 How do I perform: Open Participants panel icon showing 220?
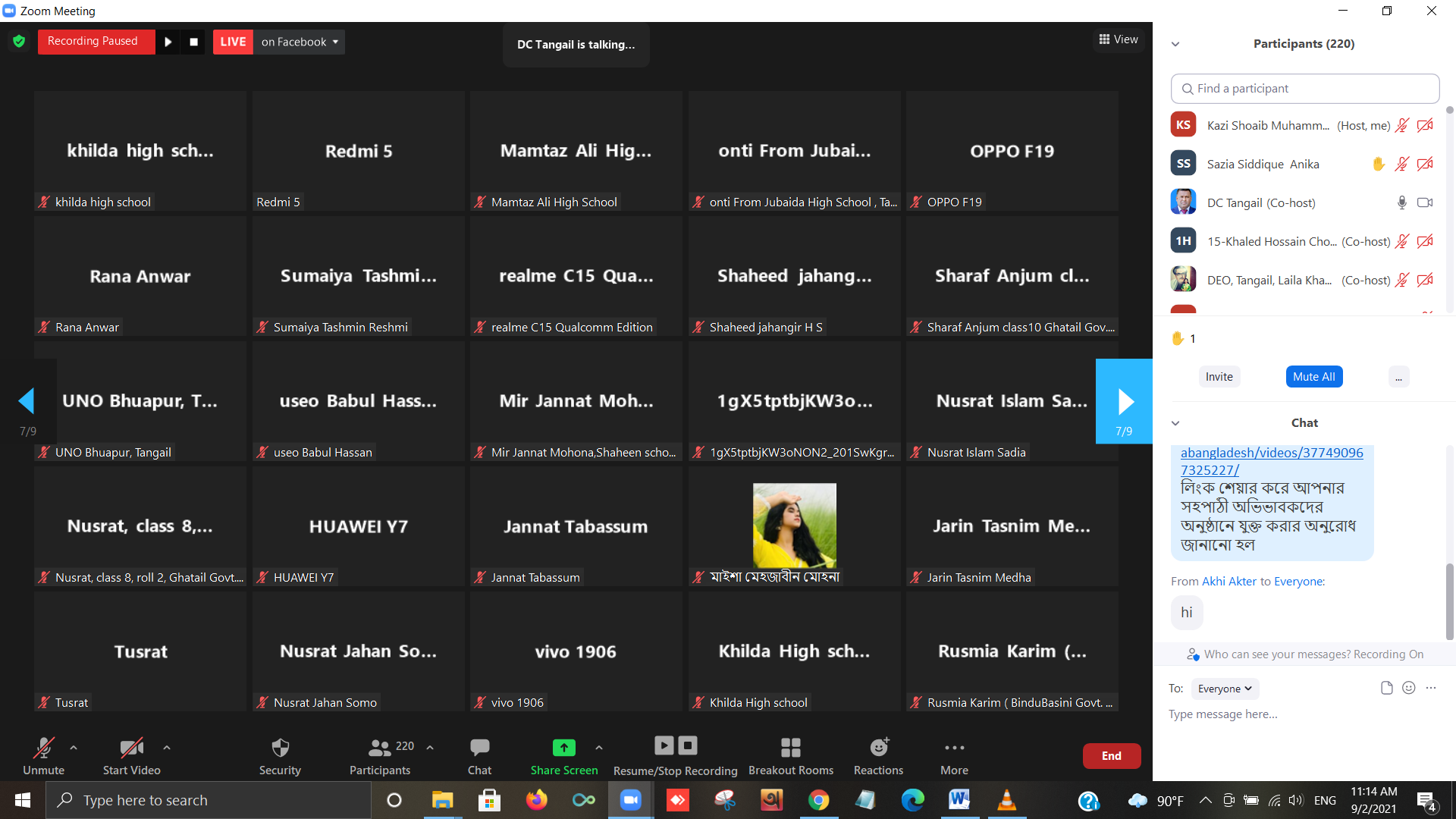(380, 748)
